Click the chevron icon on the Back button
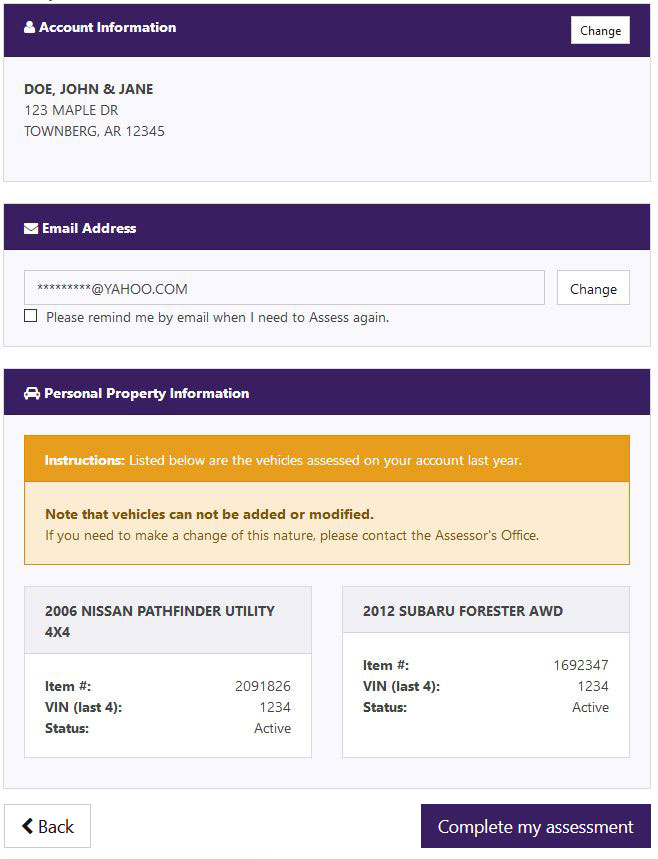Viewport: 658px width, 859px height. tap(27, 826)
